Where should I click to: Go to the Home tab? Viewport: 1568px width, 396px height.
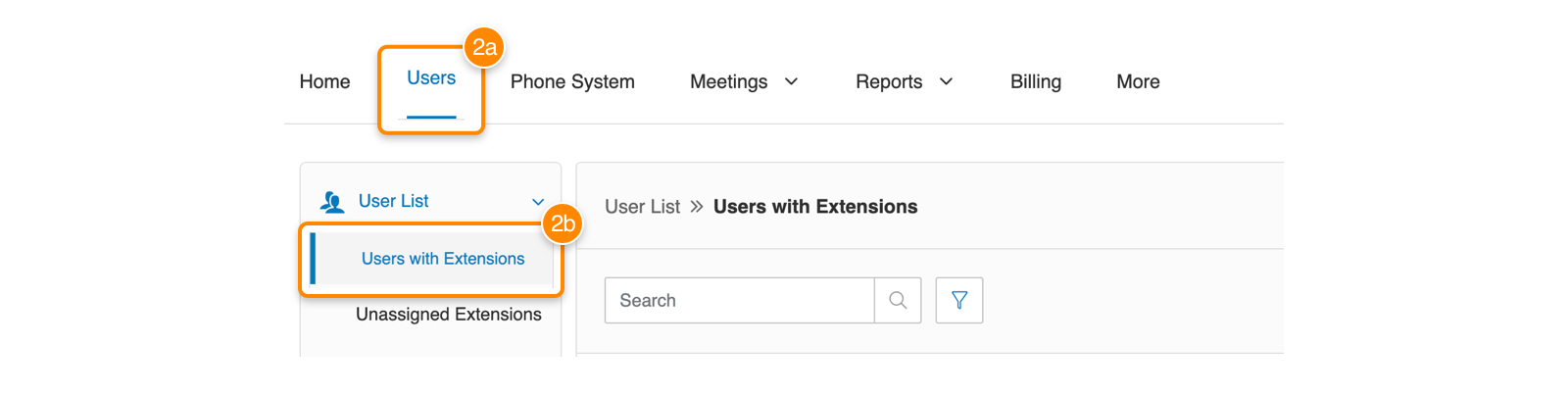324,82
